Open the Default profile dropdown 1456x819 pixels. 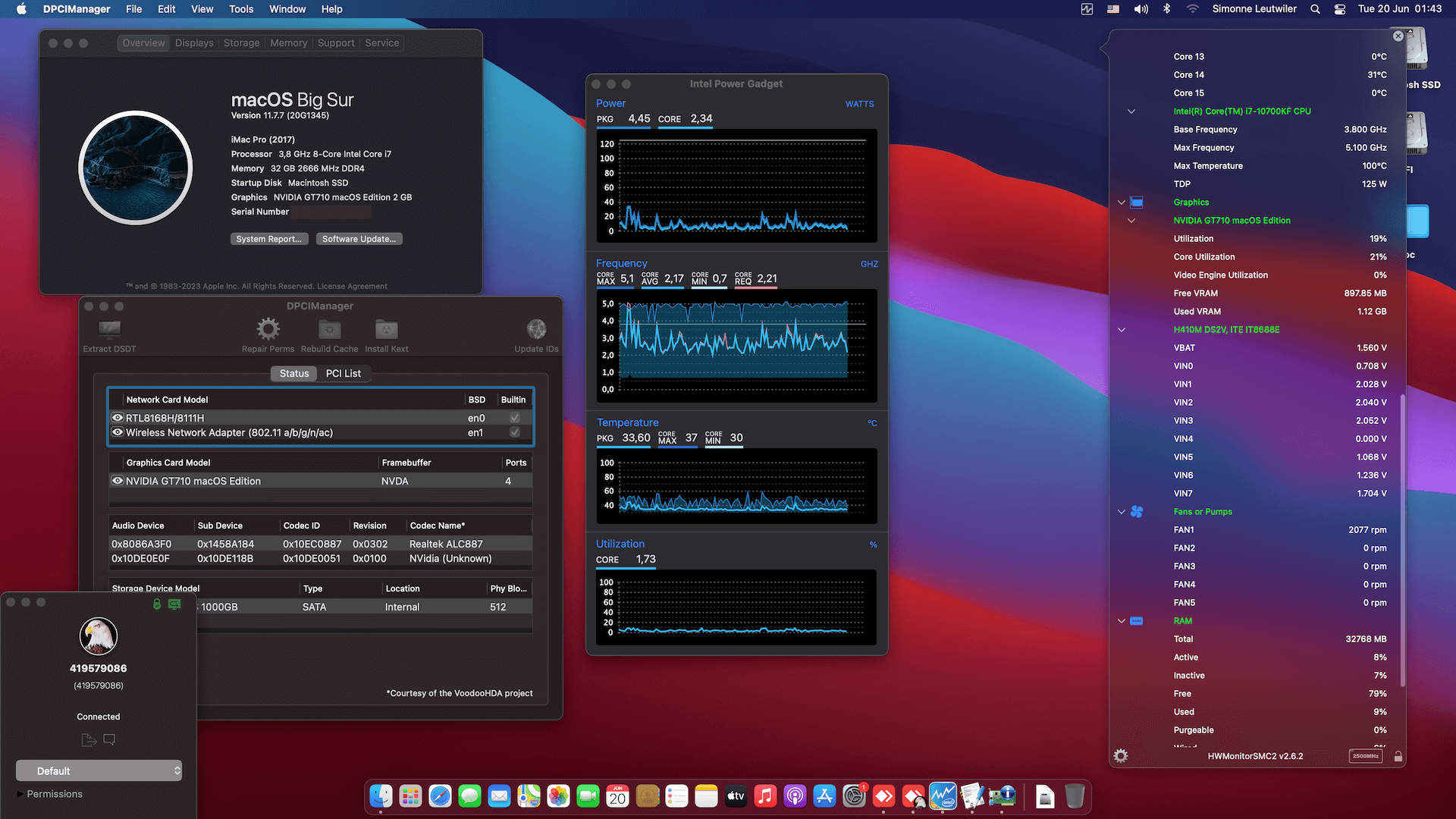99,770
